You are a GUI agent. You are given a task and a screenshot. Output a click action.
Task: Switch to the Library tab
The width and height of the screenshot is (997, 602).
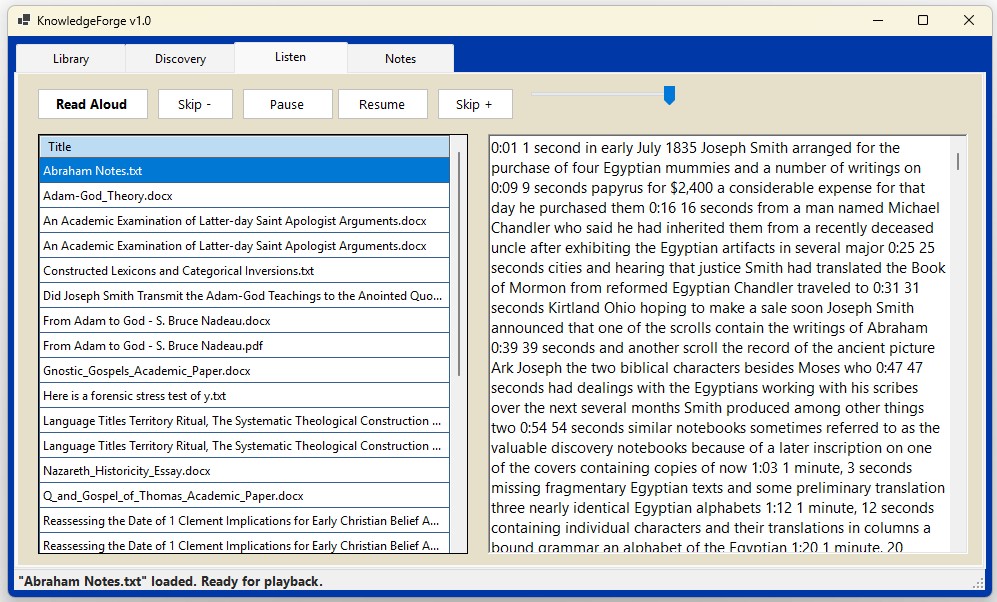pyautogui.click(x=71, y=58)
